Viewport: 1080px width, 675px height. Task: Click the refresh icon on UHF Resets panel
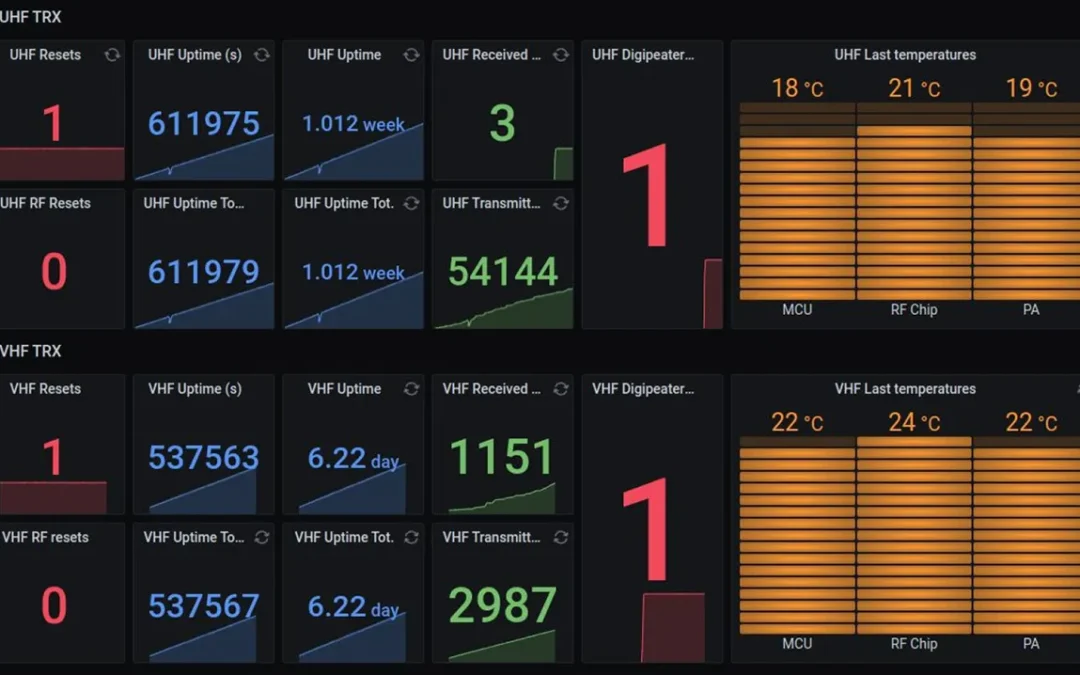pos(112,55)
